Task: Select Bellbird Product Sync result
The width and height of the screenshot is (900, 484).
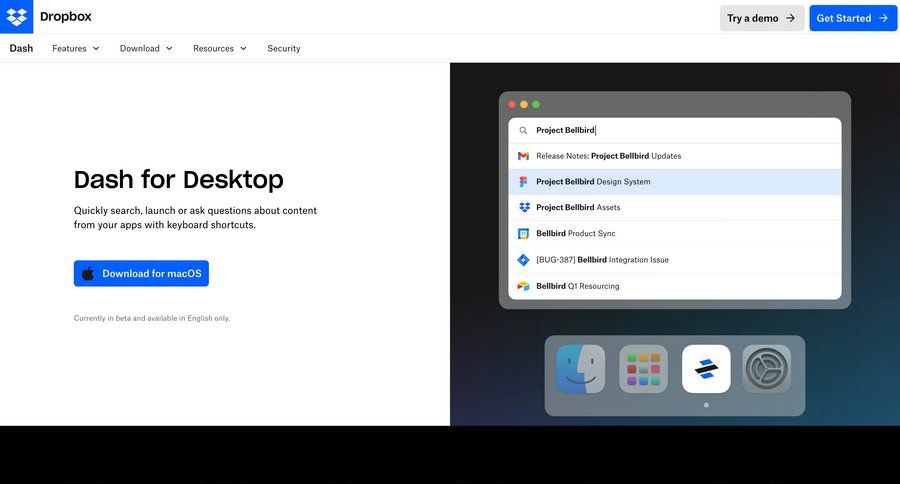Action: point(675,234)
